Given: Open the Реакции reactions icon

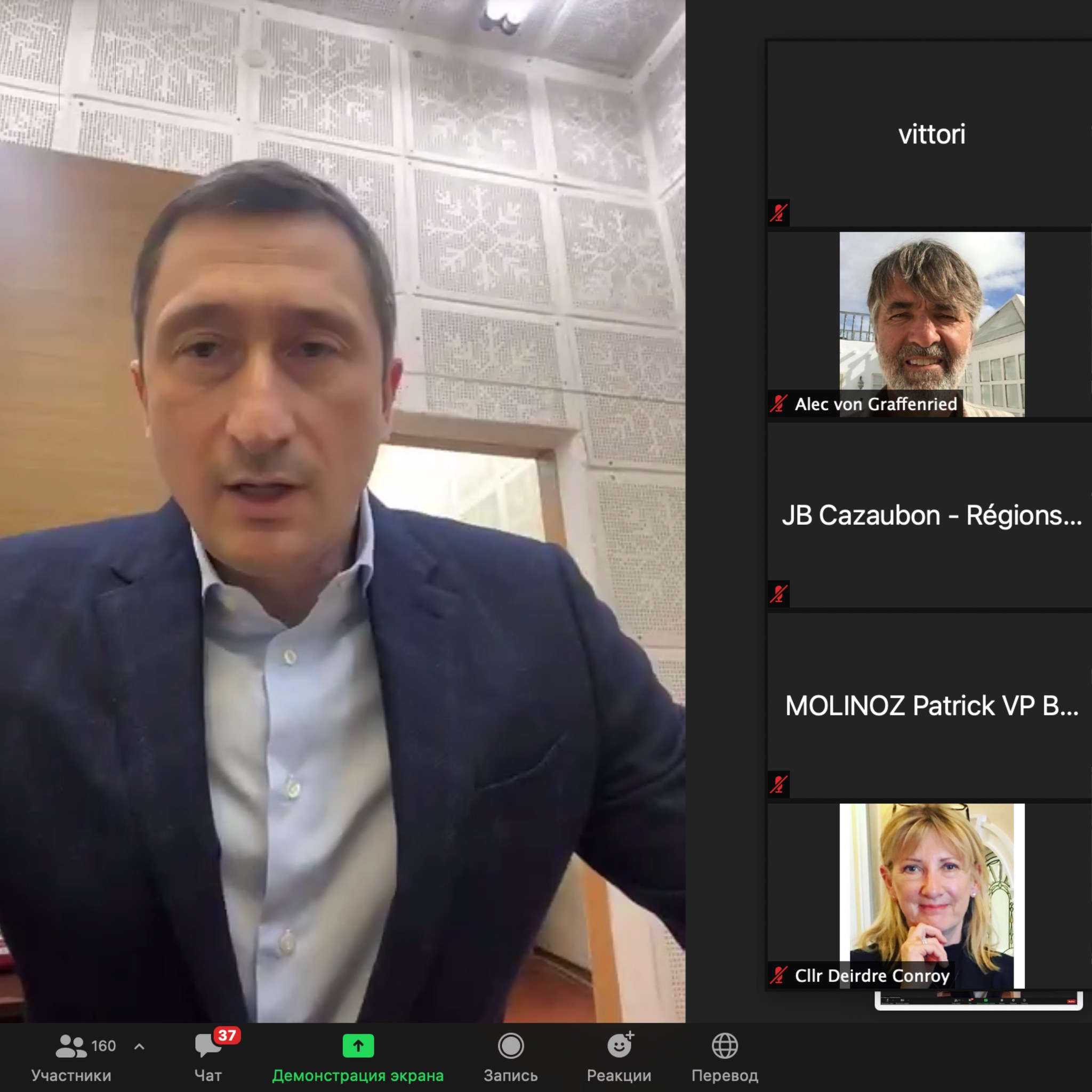Looking at the screenshot, I should [x=620, y=1046].
